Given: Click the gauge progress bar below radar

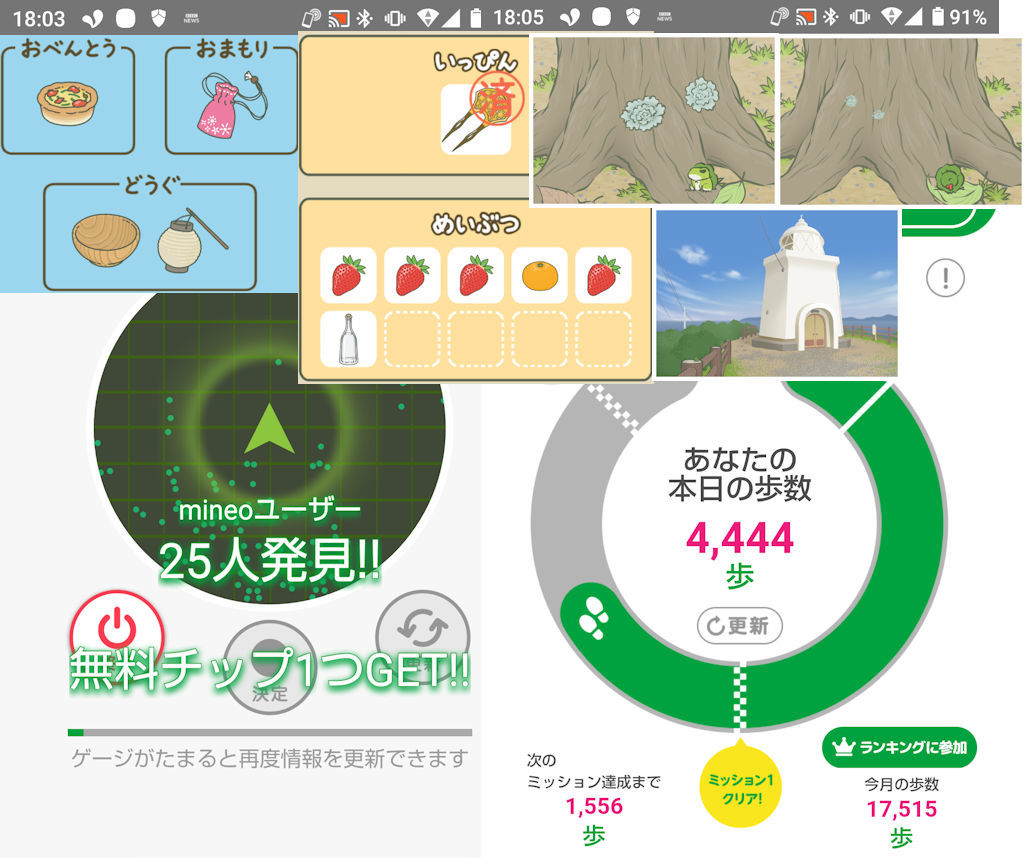Looking at the screenshot, I should (x=269, y=733).
